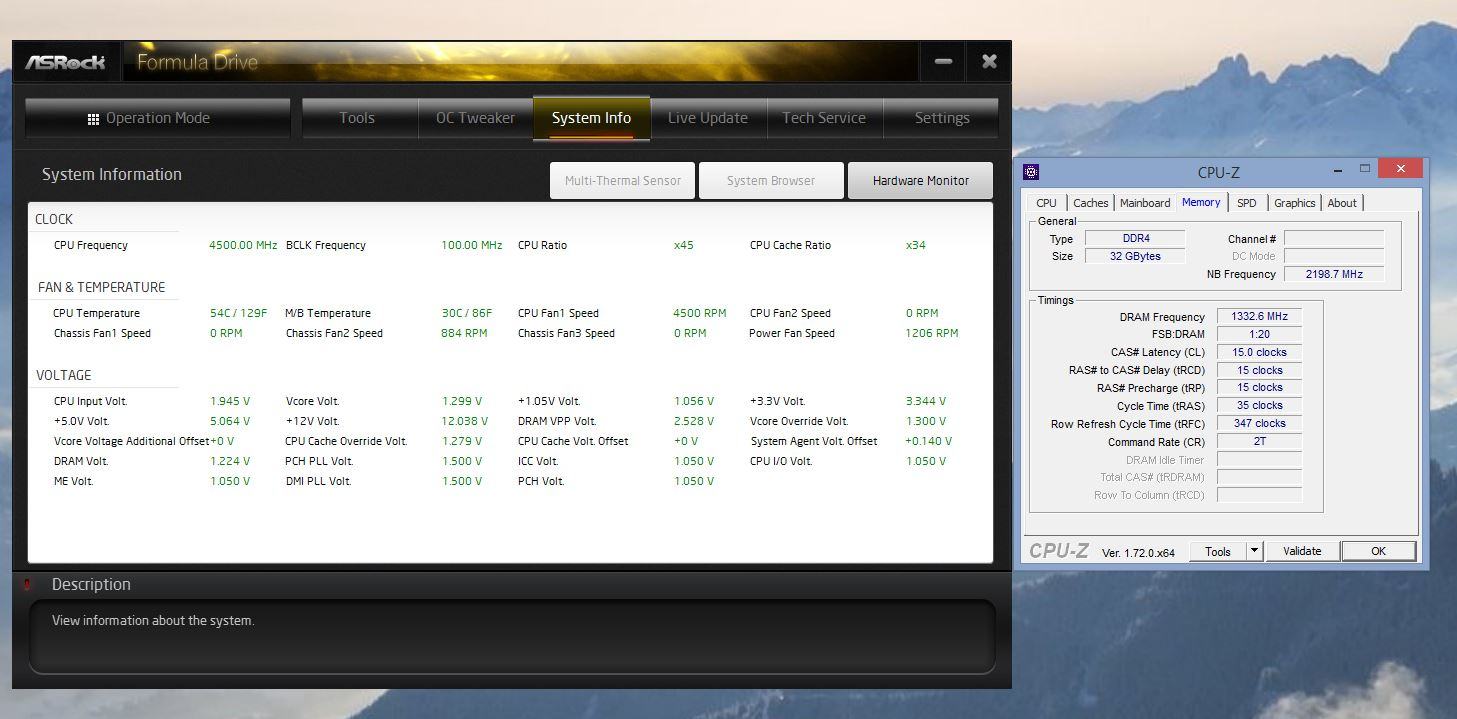
Task: Click the Power Fan Speed value 1206 RPM
Action: (x=932, y=333)
